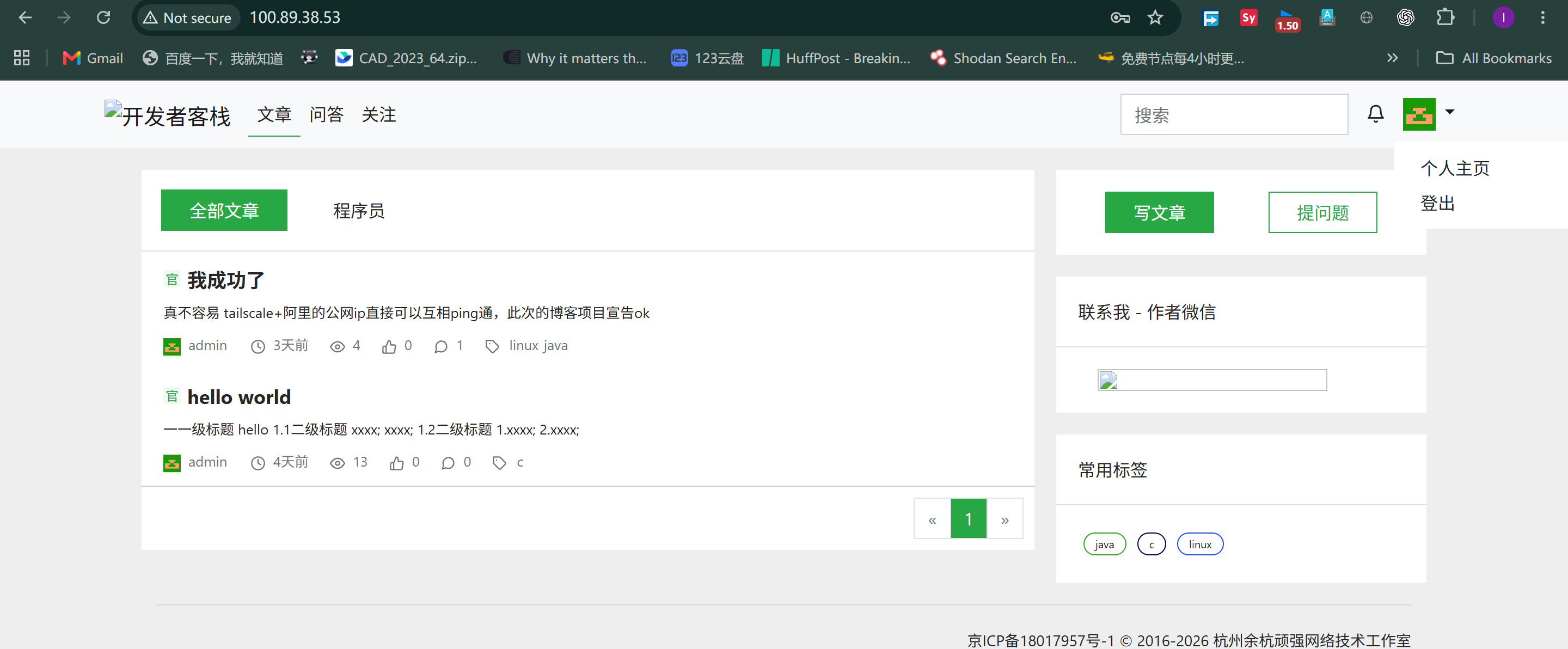Screen dimensions: 1568x649
Task: Go to next page with » button
Action: pos(1004,519)
